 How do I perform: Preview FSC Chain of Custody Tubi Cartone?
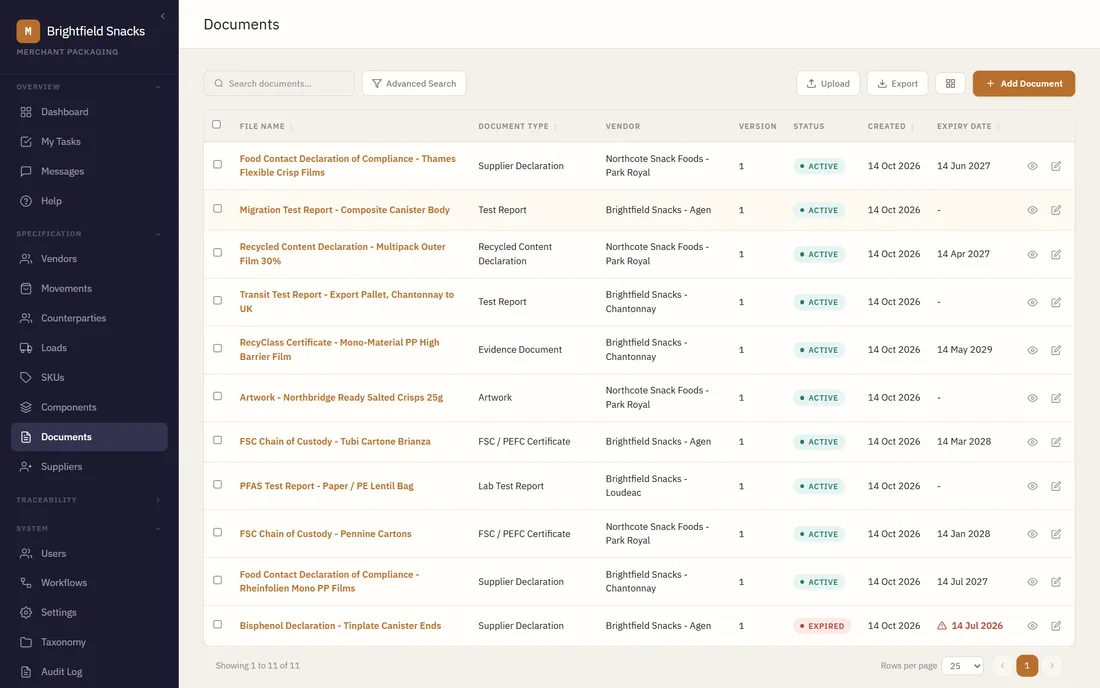coord(1032,442)
